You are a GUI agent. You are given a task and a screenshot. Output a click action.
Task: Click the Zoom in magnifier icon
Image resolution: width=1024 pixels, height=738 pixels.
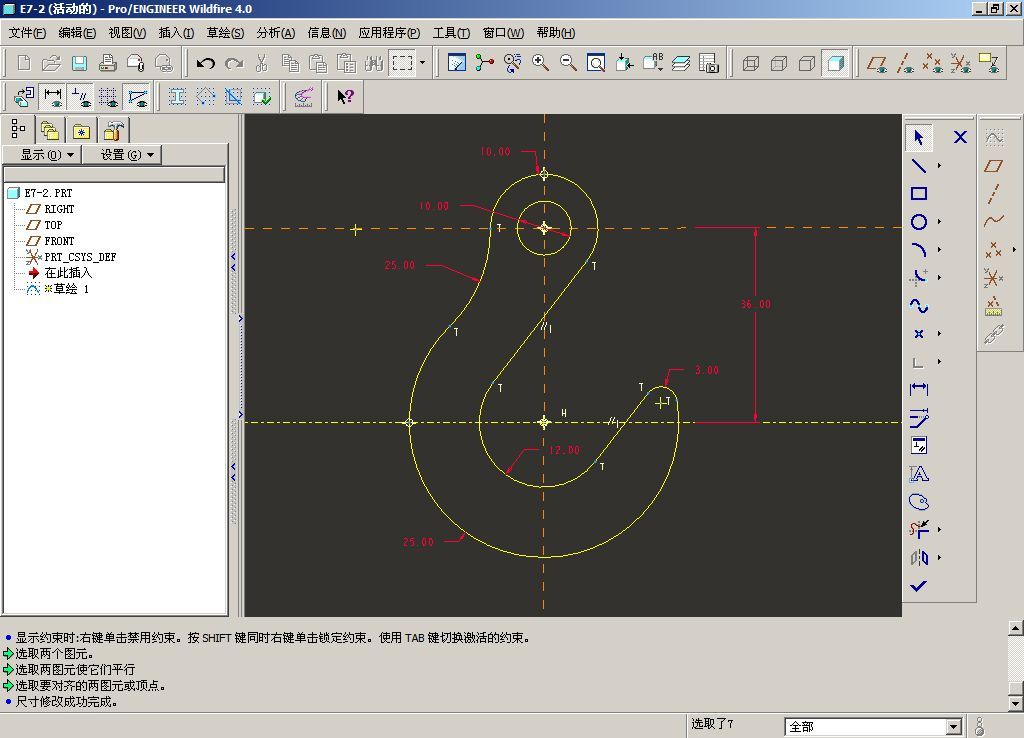point(540,63)
